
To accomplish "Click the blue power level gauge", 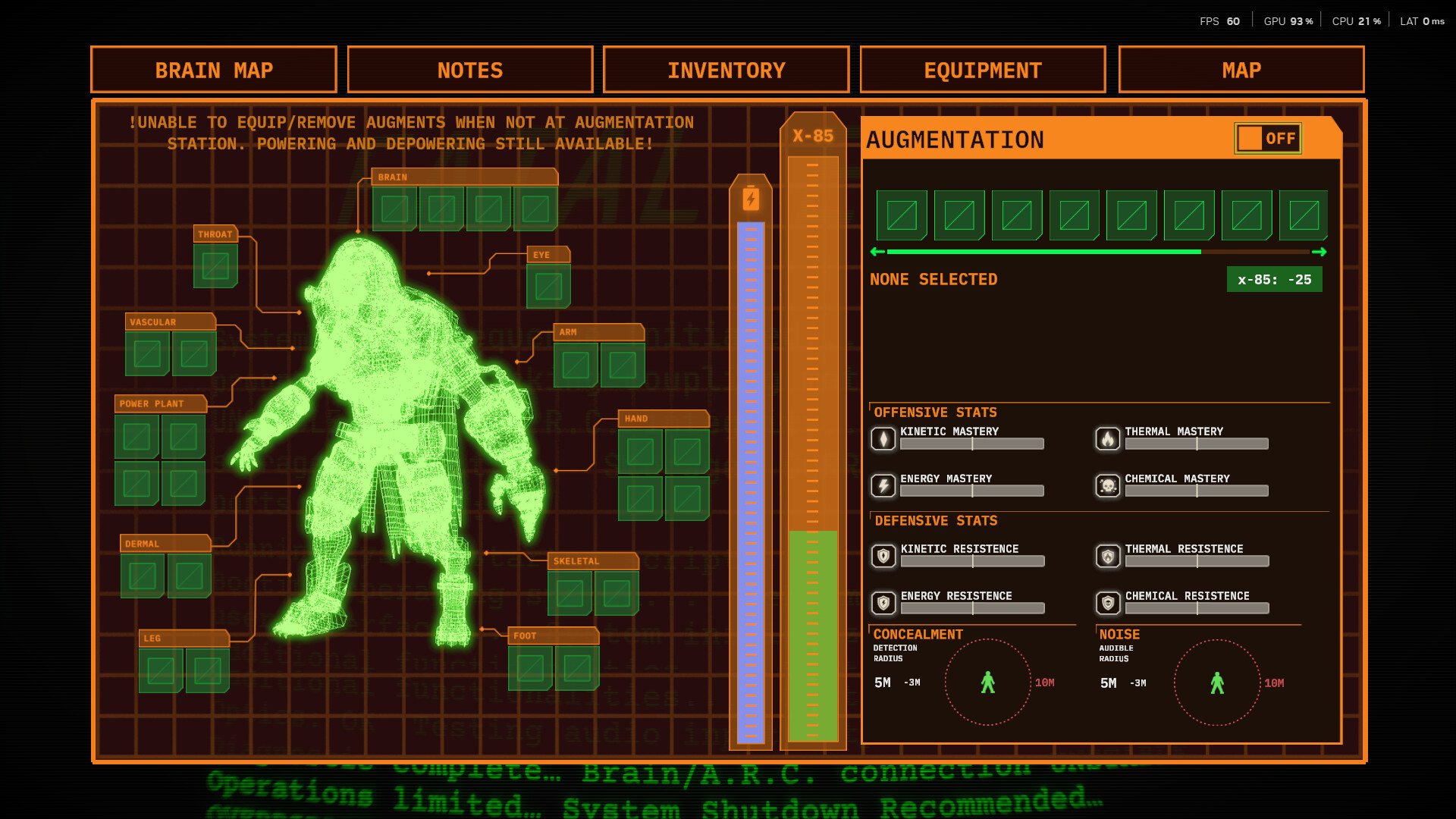I will pyautogui.click(x=751, y=483).
